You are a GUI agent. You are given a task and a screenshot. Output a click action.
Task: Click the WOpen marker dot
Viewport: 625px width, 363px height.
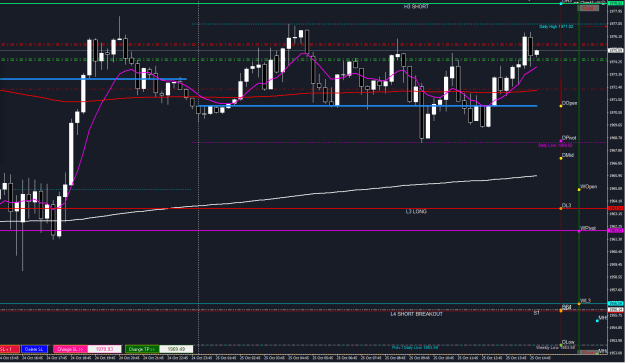(x=579, y=189)
